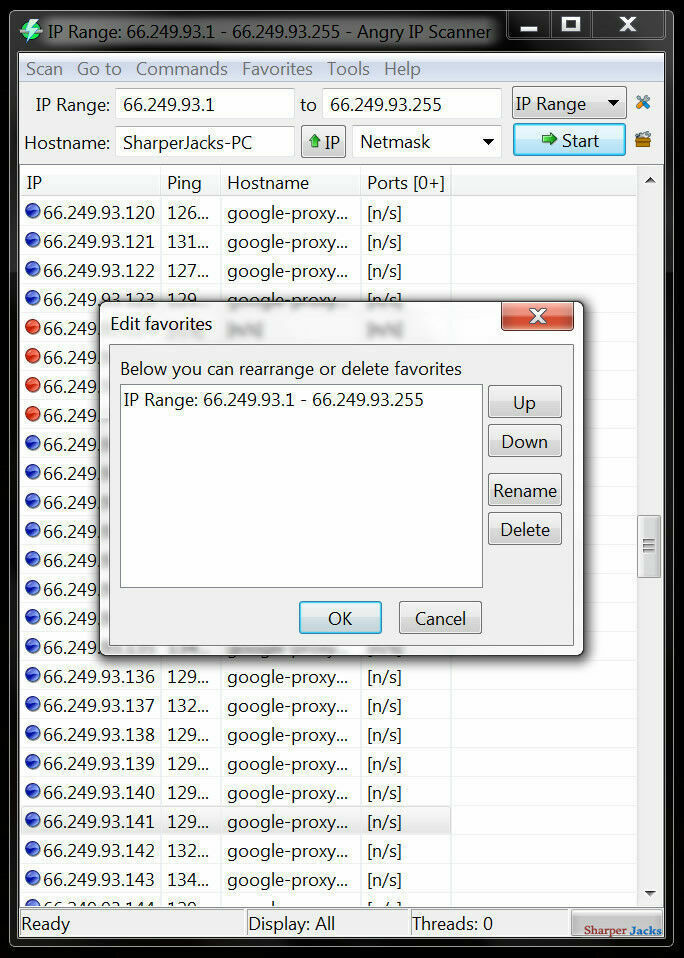Image resolution: width=684 pixels, height=958 pixels.
Task: Expand the IP Range feeder dropdown
Action: [569, 103]
